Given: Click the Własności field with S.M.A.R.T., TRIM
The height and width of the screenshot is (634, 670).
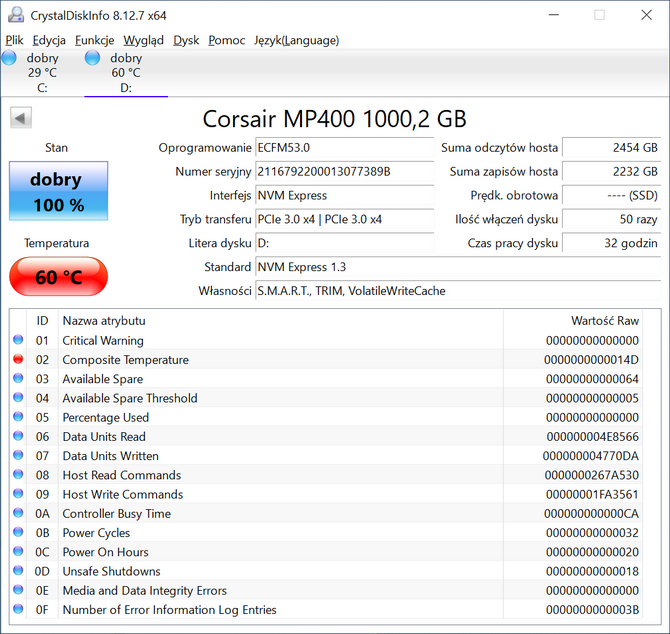Looking at the screenshot, I should click(458, 291).
